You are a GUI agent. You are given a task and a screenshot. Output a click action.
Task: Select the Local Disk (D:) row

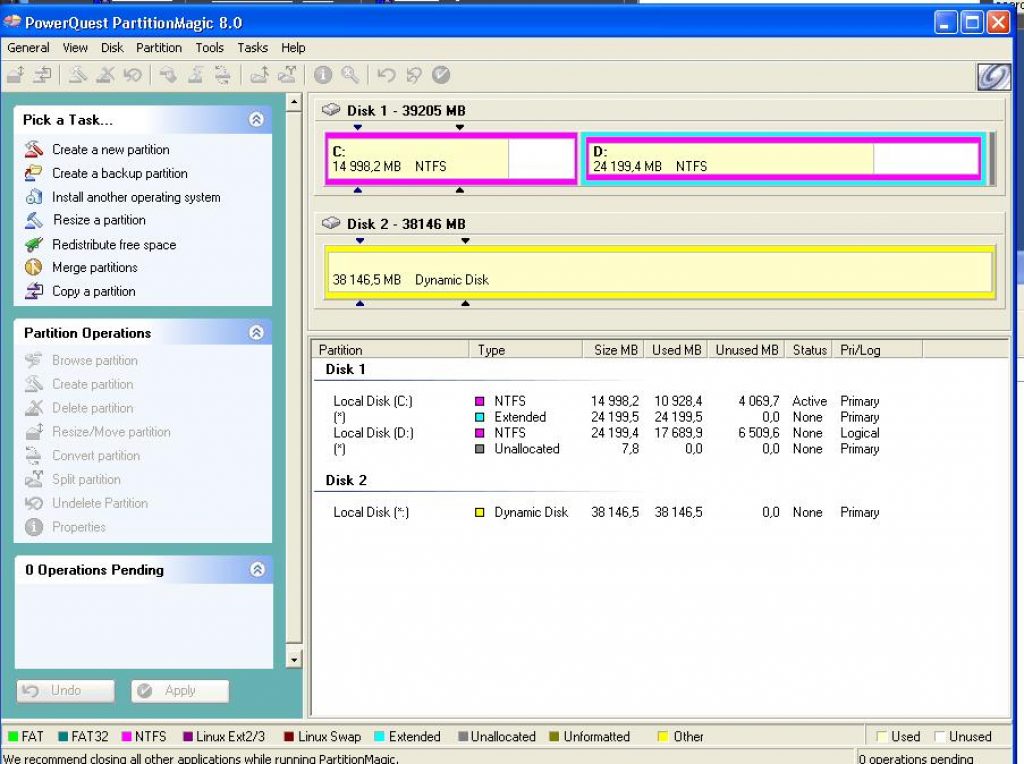(606, 433)
